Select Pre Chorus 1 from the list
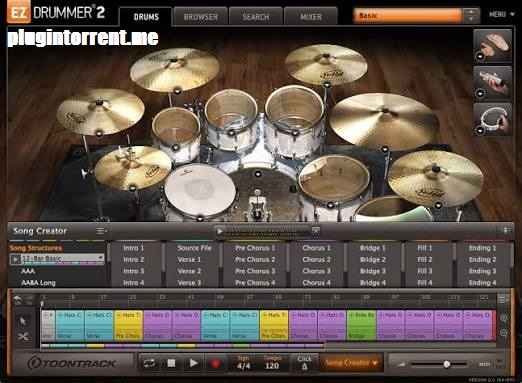Screen dimensions: 522x383 coord(255,248)
